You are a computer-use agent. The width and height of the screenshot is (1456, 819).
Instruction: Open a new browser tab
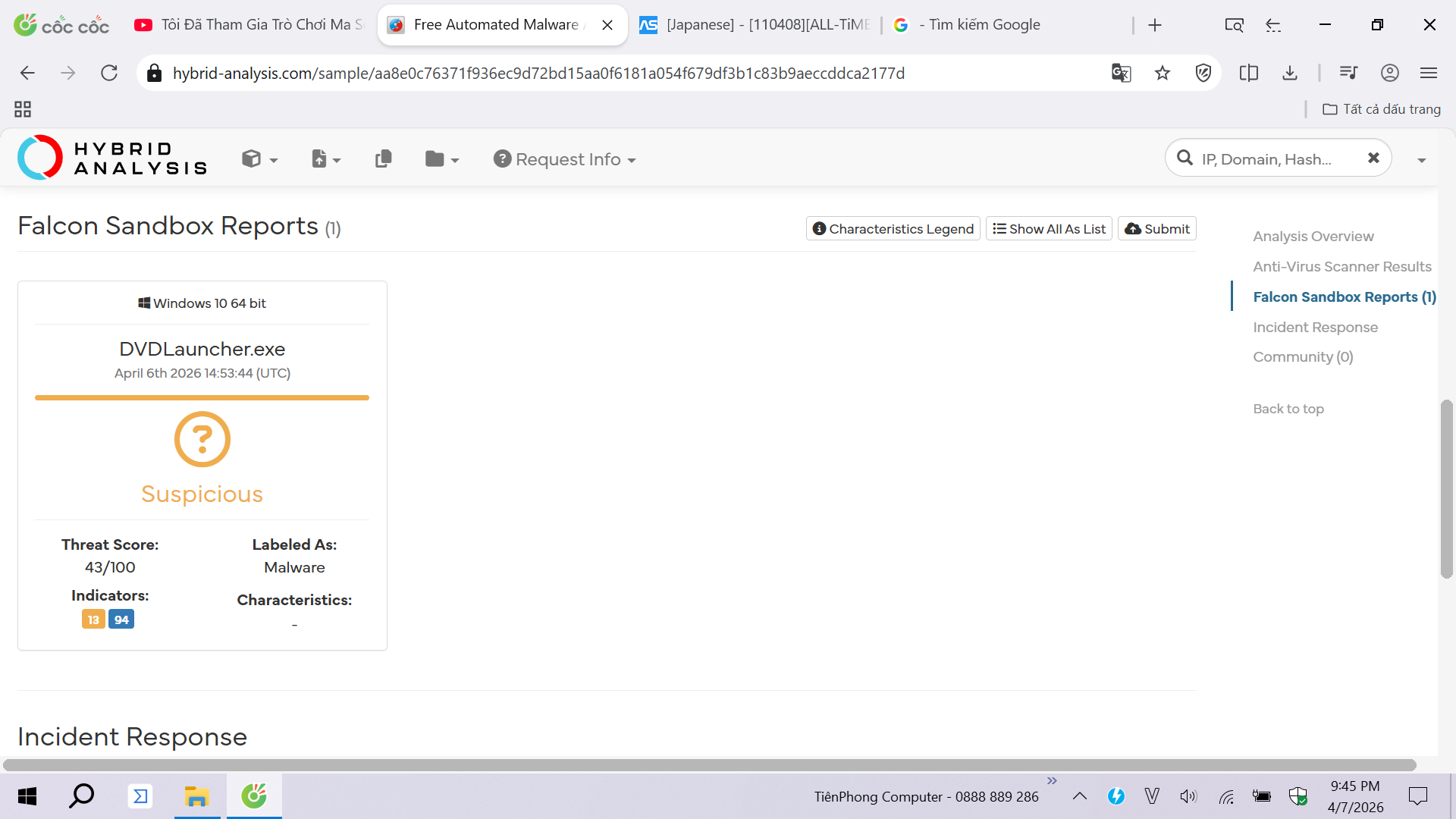(1155, 25)
